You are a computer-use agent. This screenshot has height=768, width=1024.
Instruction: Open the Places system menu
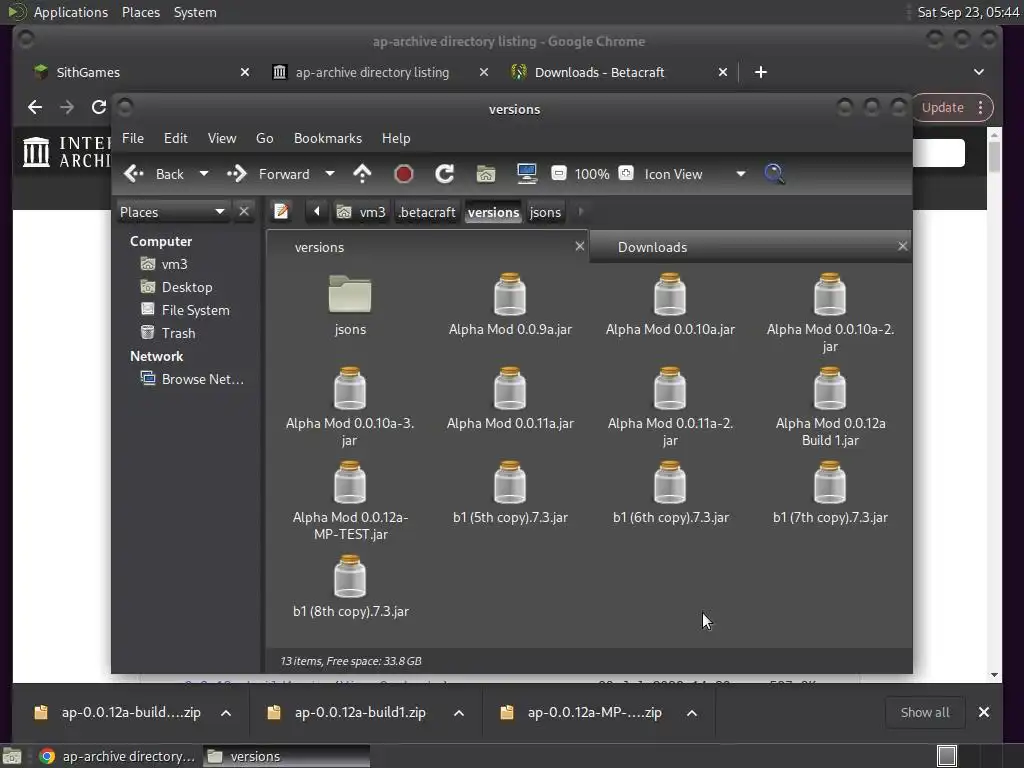pyautogui.click(x=140, y=12)
